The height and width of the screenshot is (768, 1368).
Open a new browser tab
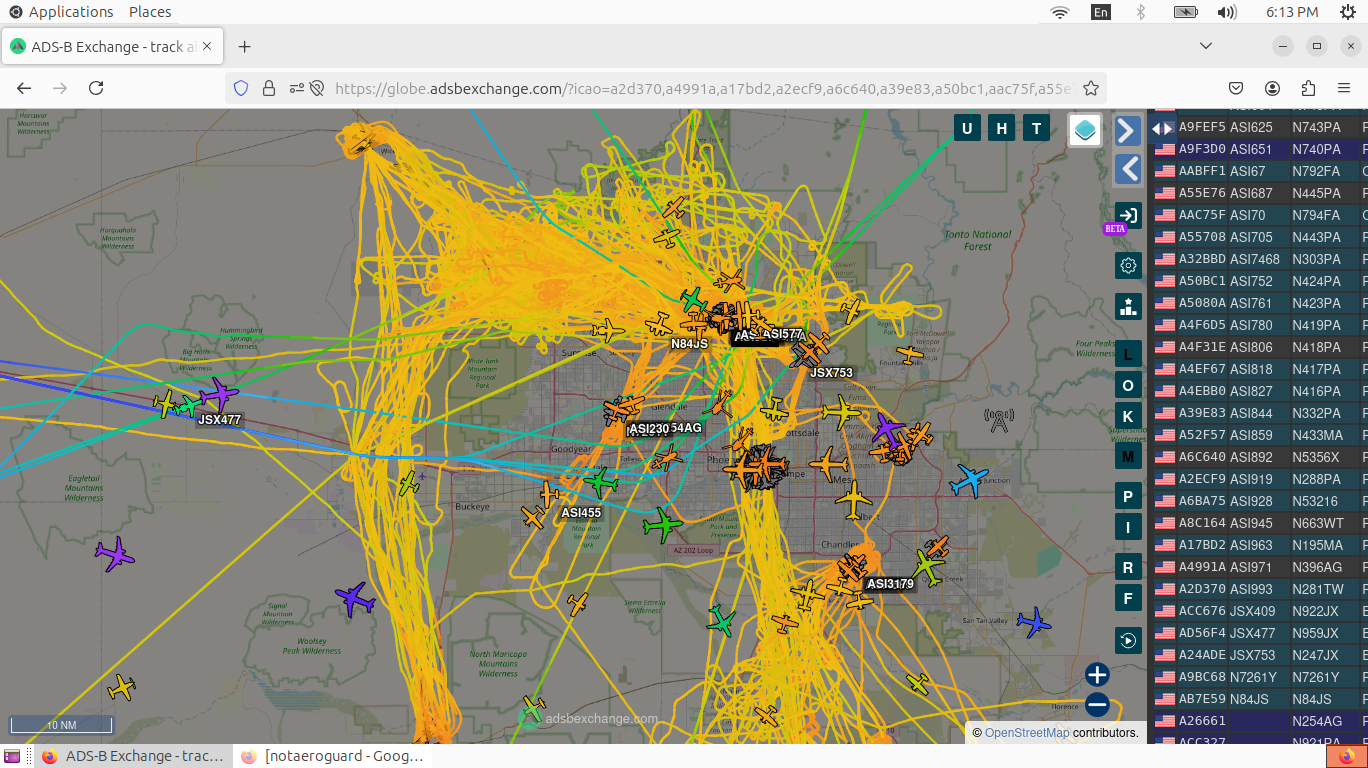click(x=245, y=47)
